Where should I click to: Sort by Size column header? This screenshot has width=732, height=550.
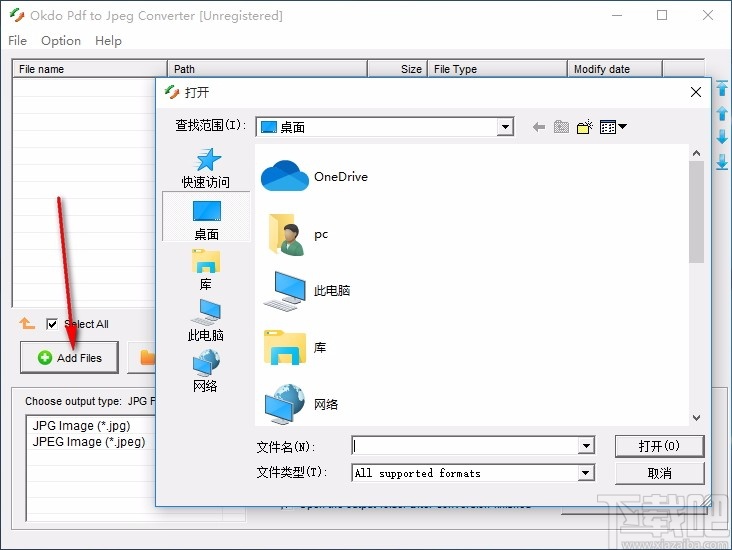[397, 69]
